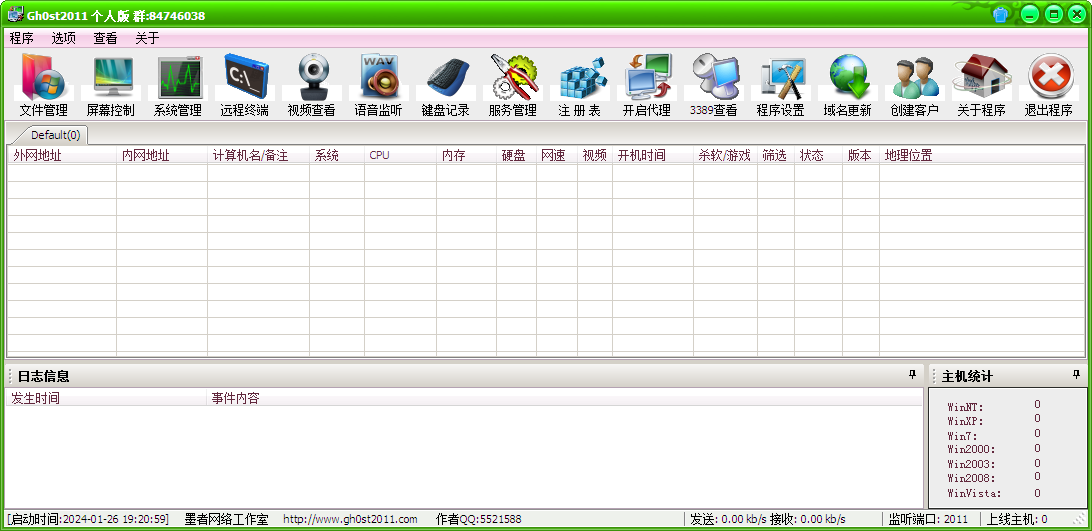Open the 程序 menu
The width and height of the screenshot is (1092, 531).
(21, 38)
